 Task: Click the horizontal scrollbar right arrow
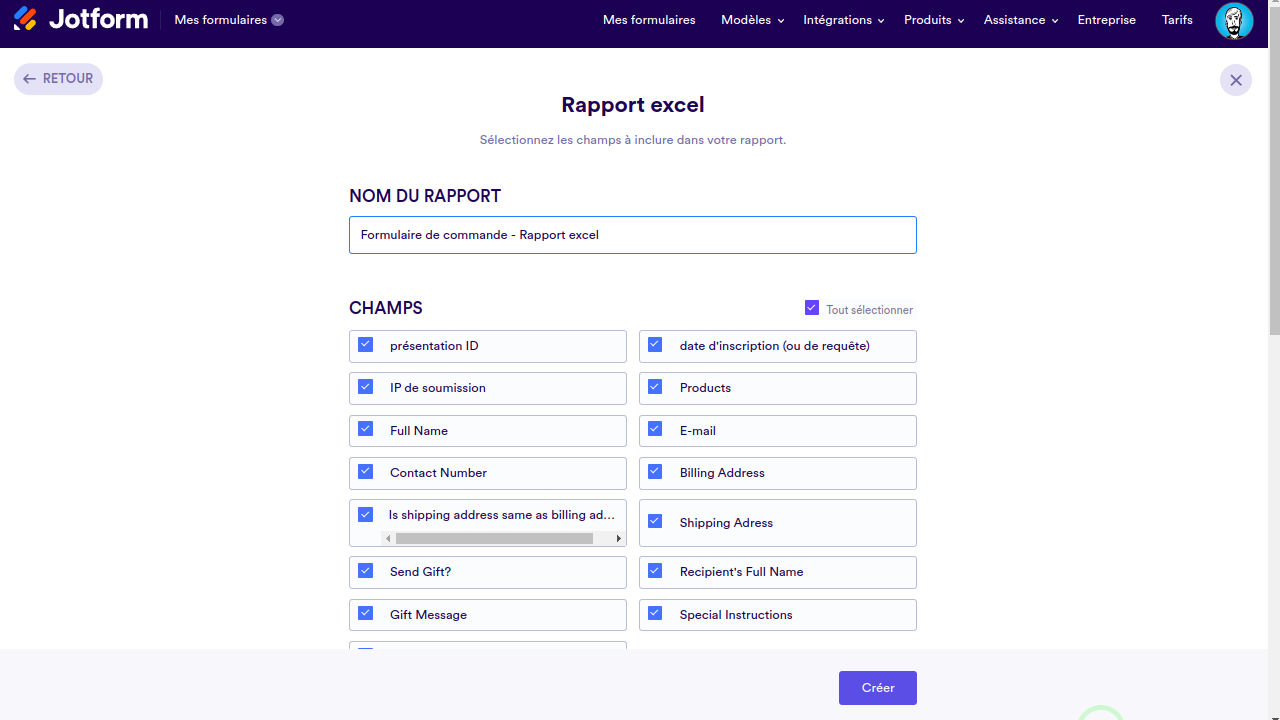[x=618, y=538]
